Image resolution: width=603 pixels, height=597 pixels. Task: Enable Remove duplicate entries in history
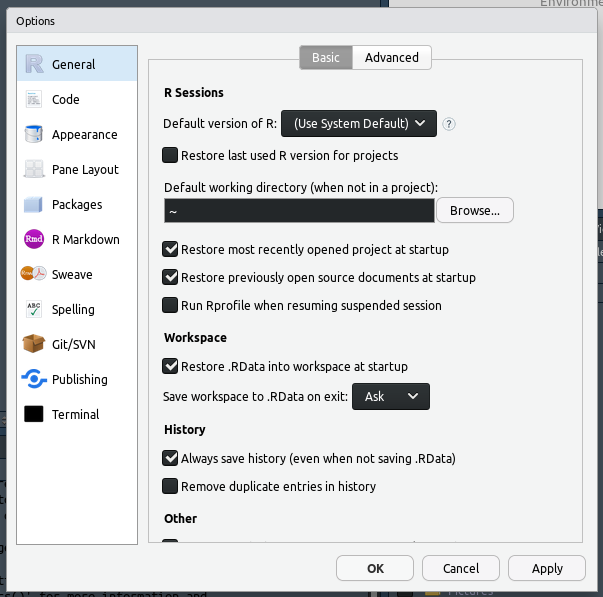point(170,486)
